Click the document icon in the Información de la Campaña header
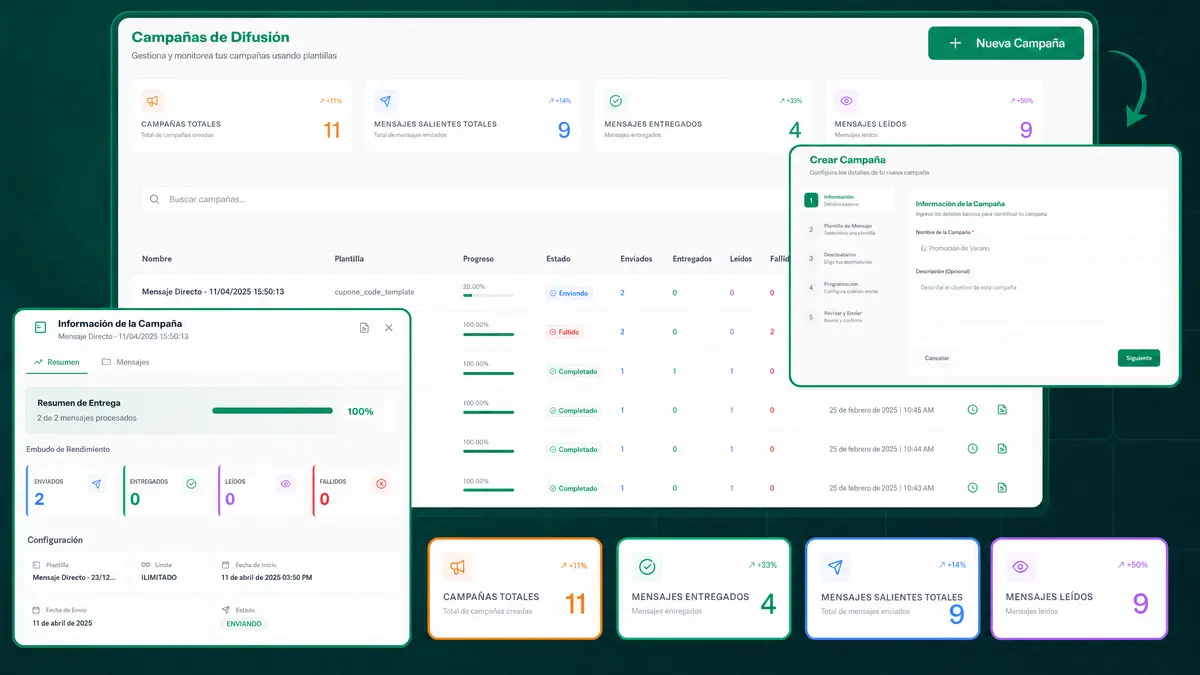This screenshot has height=675, width=1200. coord(365,328)
